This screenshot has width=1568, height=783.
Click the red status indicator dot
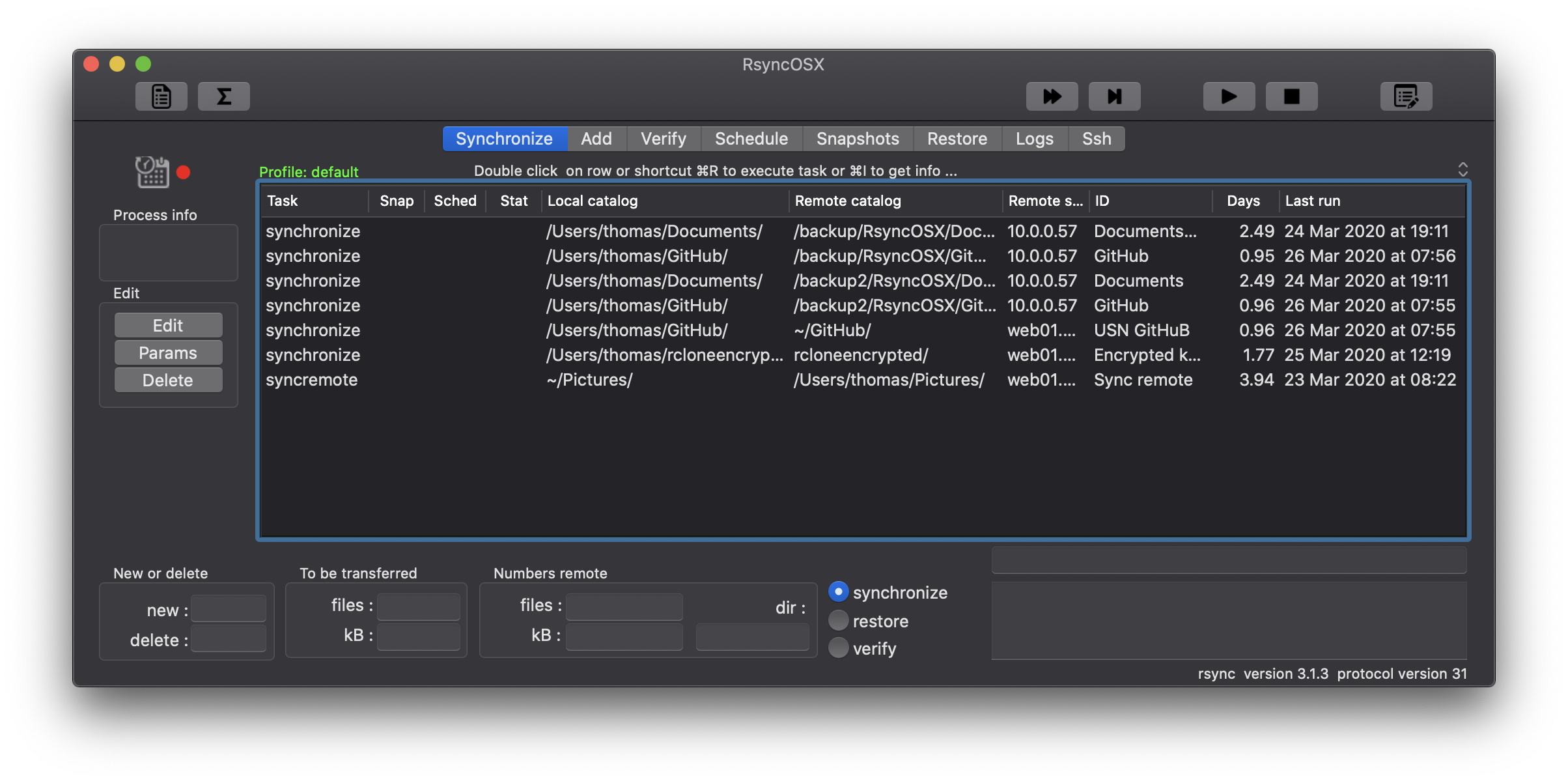184,173
